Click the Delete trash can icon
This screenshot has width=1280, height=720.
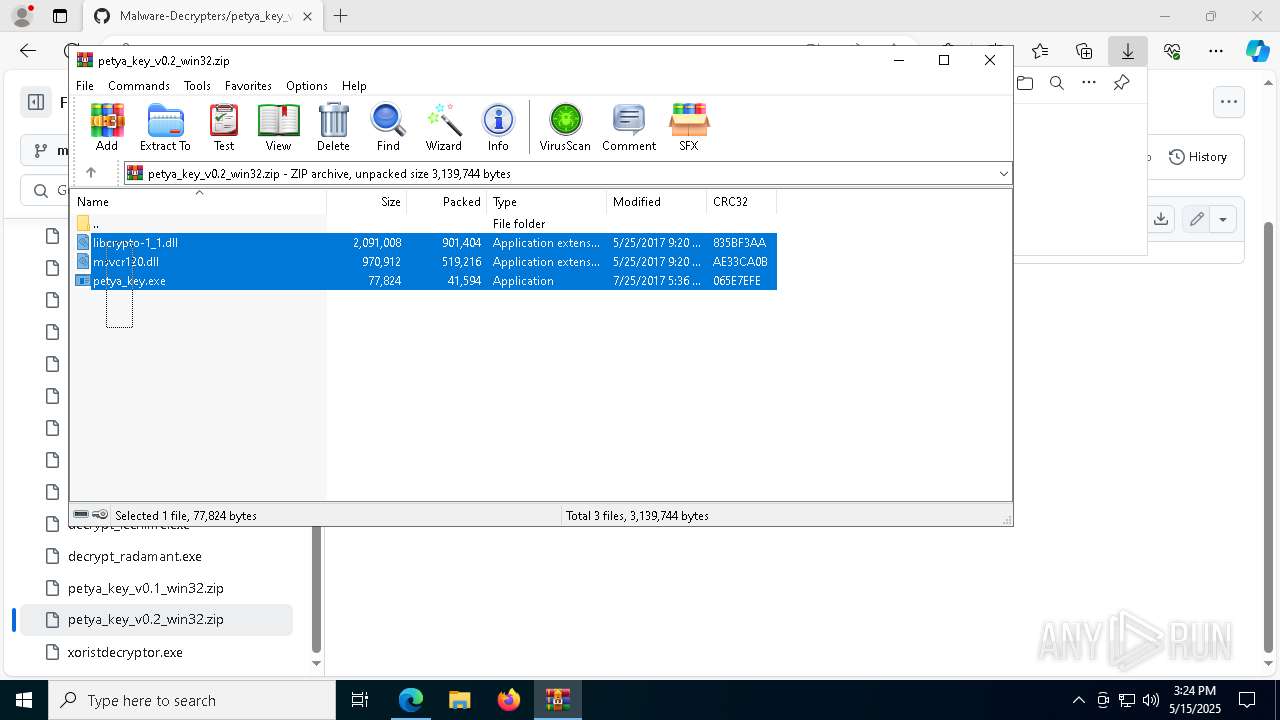[333, 127]
